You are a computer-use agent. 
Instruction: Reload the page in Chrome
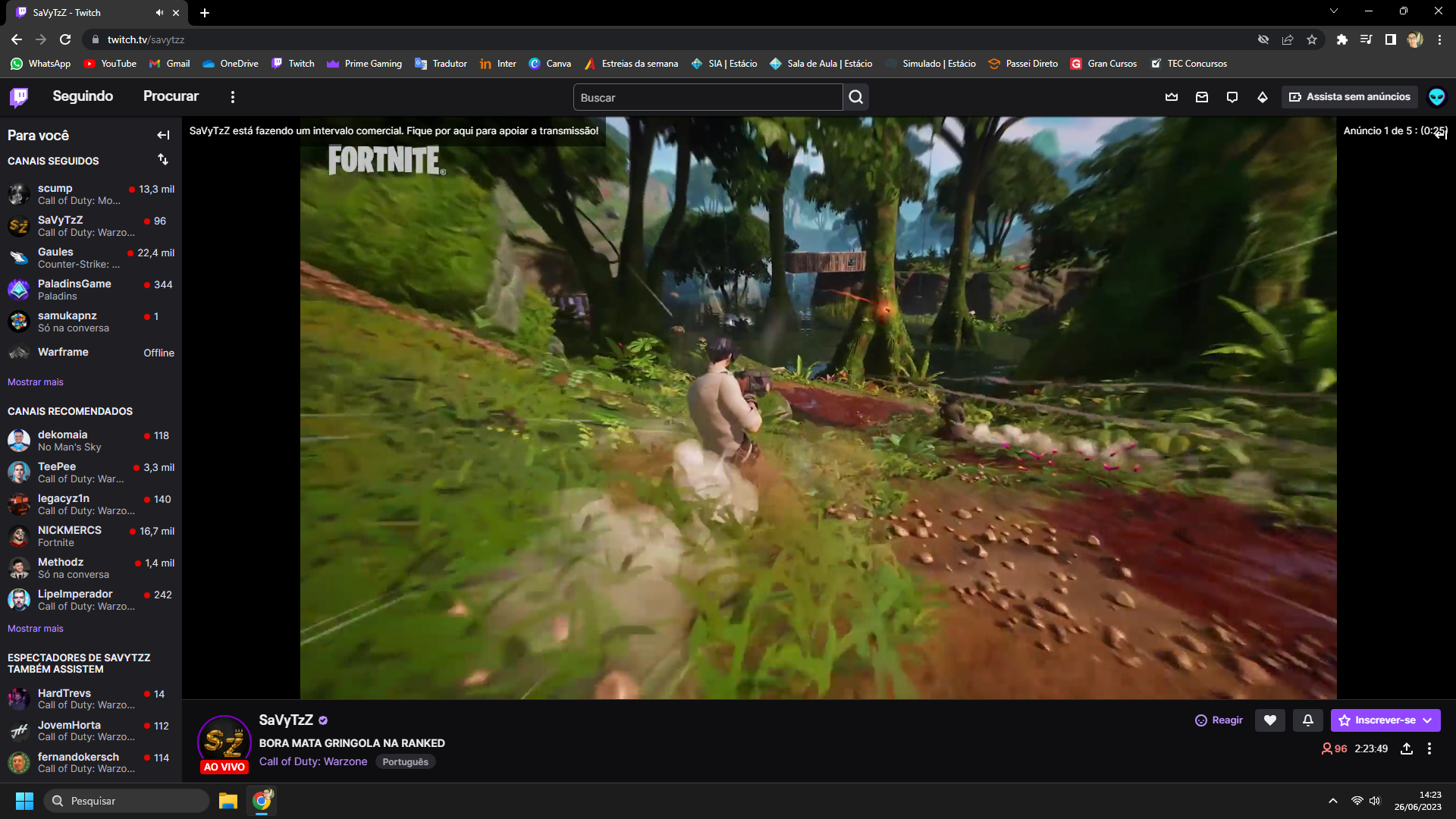65,39
